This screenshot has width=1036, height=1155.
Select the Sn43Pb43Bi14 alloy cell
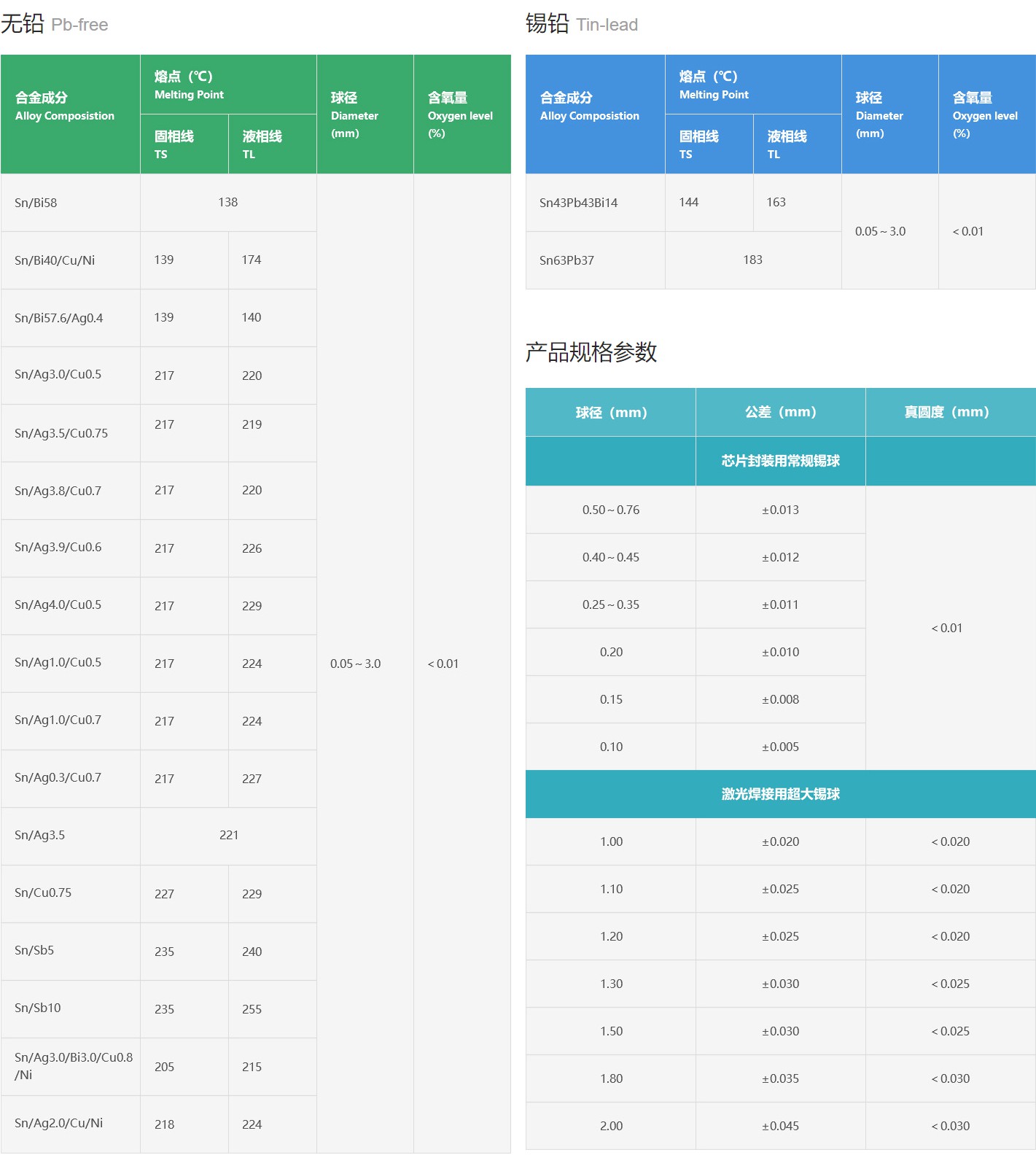[x=578, y=203]
